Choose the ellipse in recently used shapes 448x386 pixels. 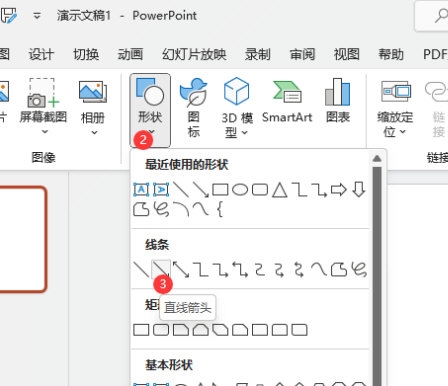tap(240, 190)
